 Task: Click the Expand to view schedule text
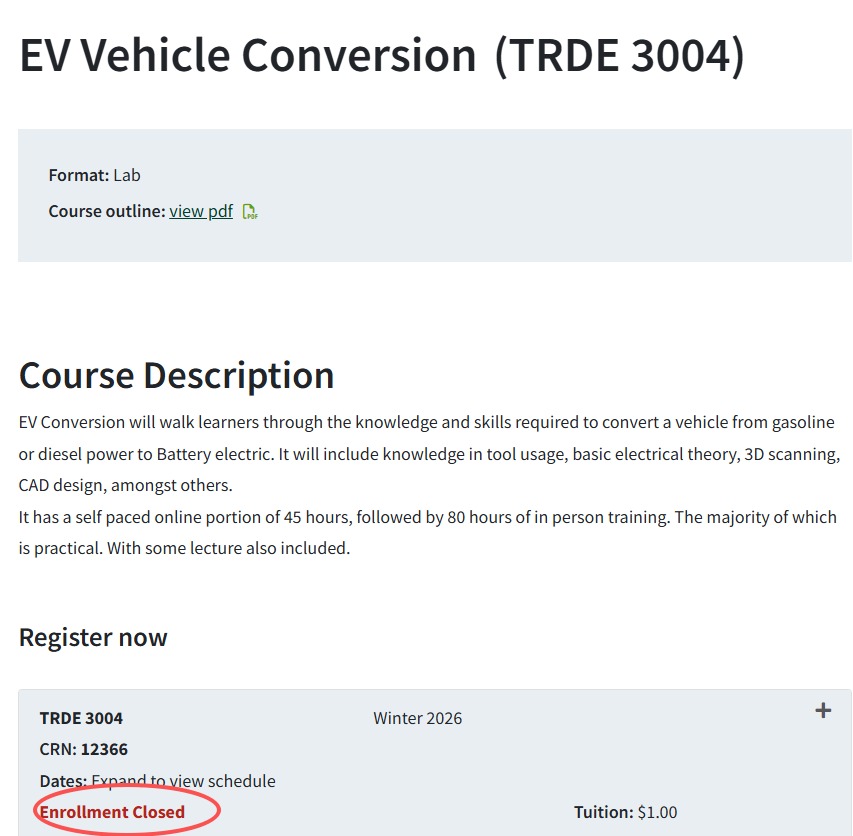click(183, 781)
